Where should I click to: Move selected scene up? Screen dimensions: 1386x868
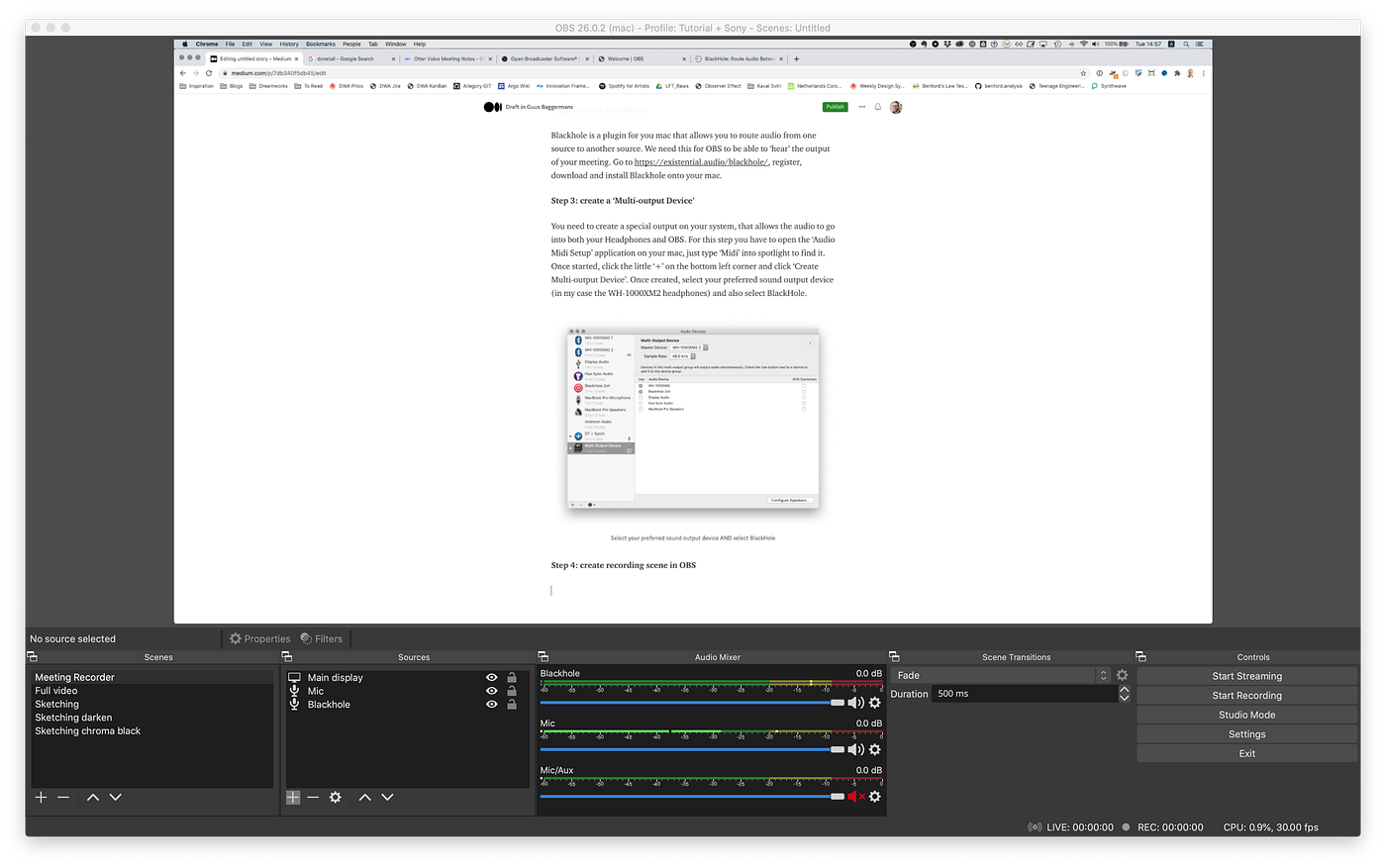tap(92, 797)
